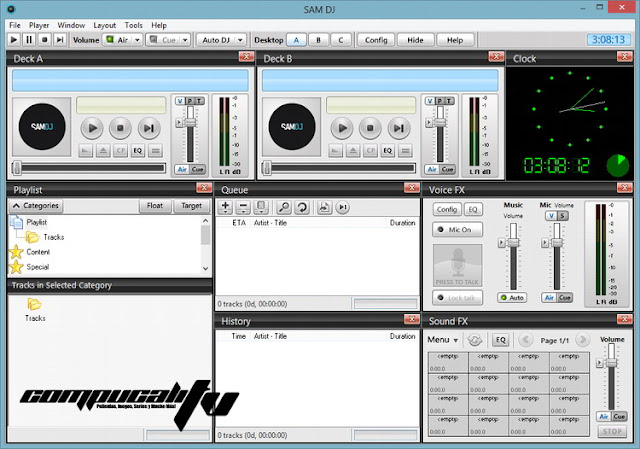Viewport: 640px width, 449px height.
Task: Click the Queue add (plus) icon
Action: (225, 207)
